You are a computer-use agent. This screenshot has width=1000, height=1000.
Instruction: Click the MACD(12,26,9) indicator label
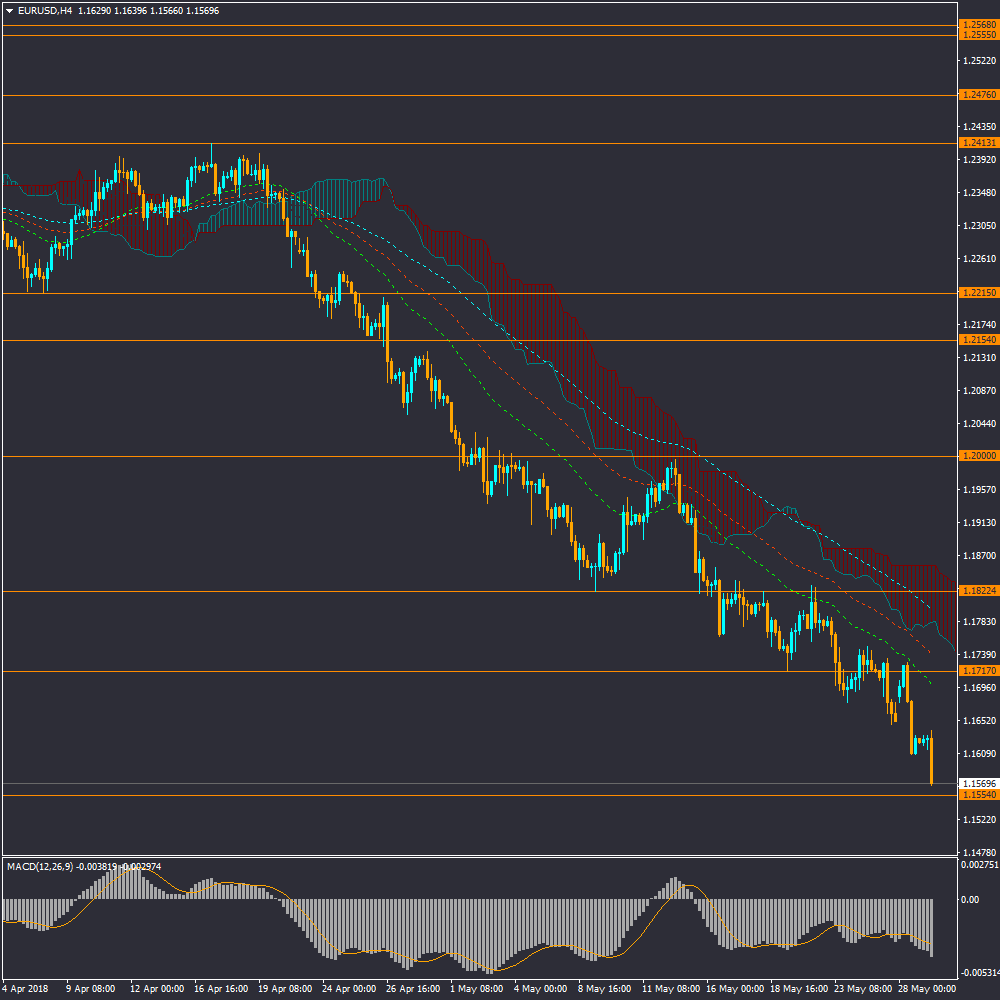point(40,866)
